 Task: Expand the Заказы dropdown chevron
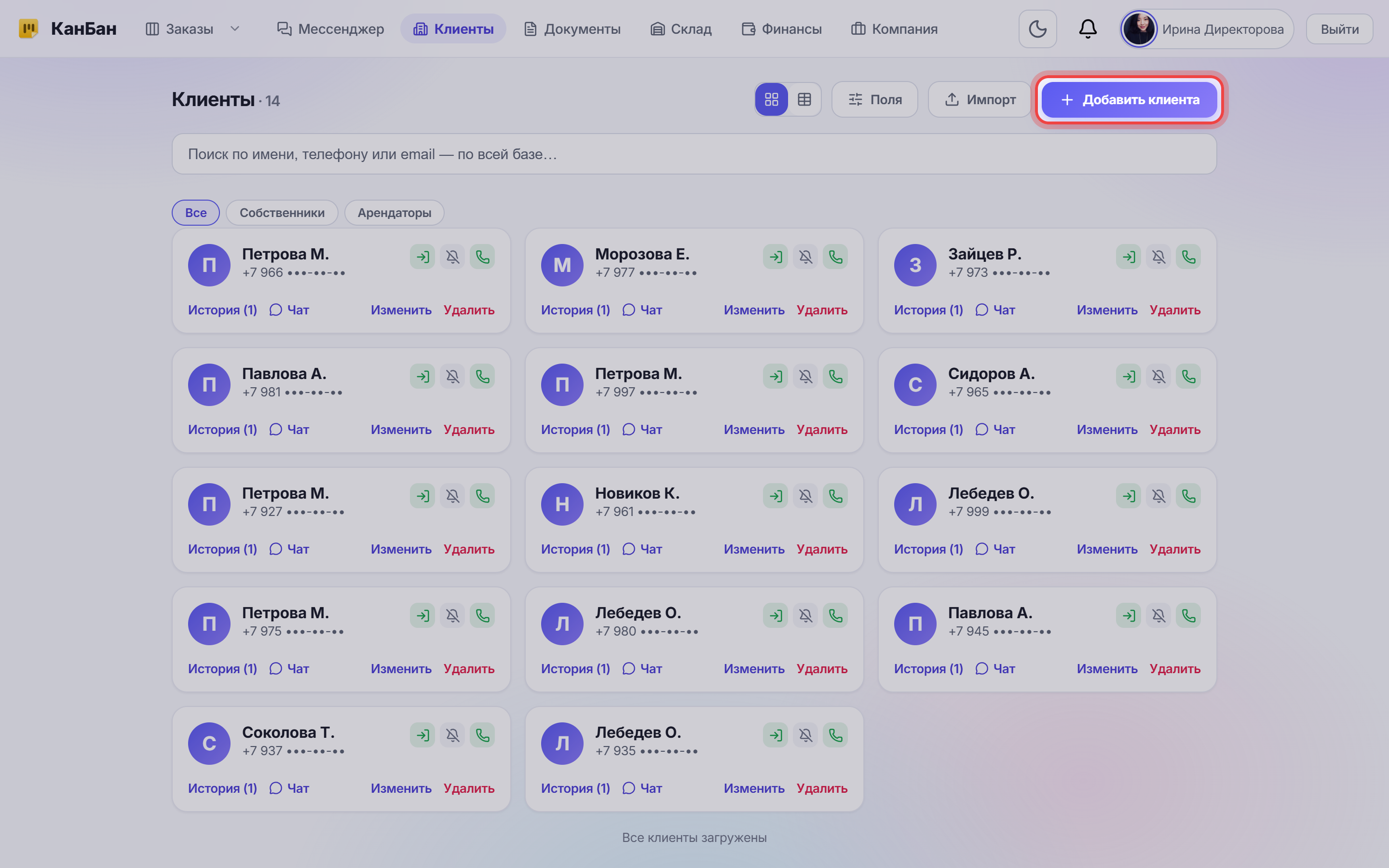coord(235,29)
